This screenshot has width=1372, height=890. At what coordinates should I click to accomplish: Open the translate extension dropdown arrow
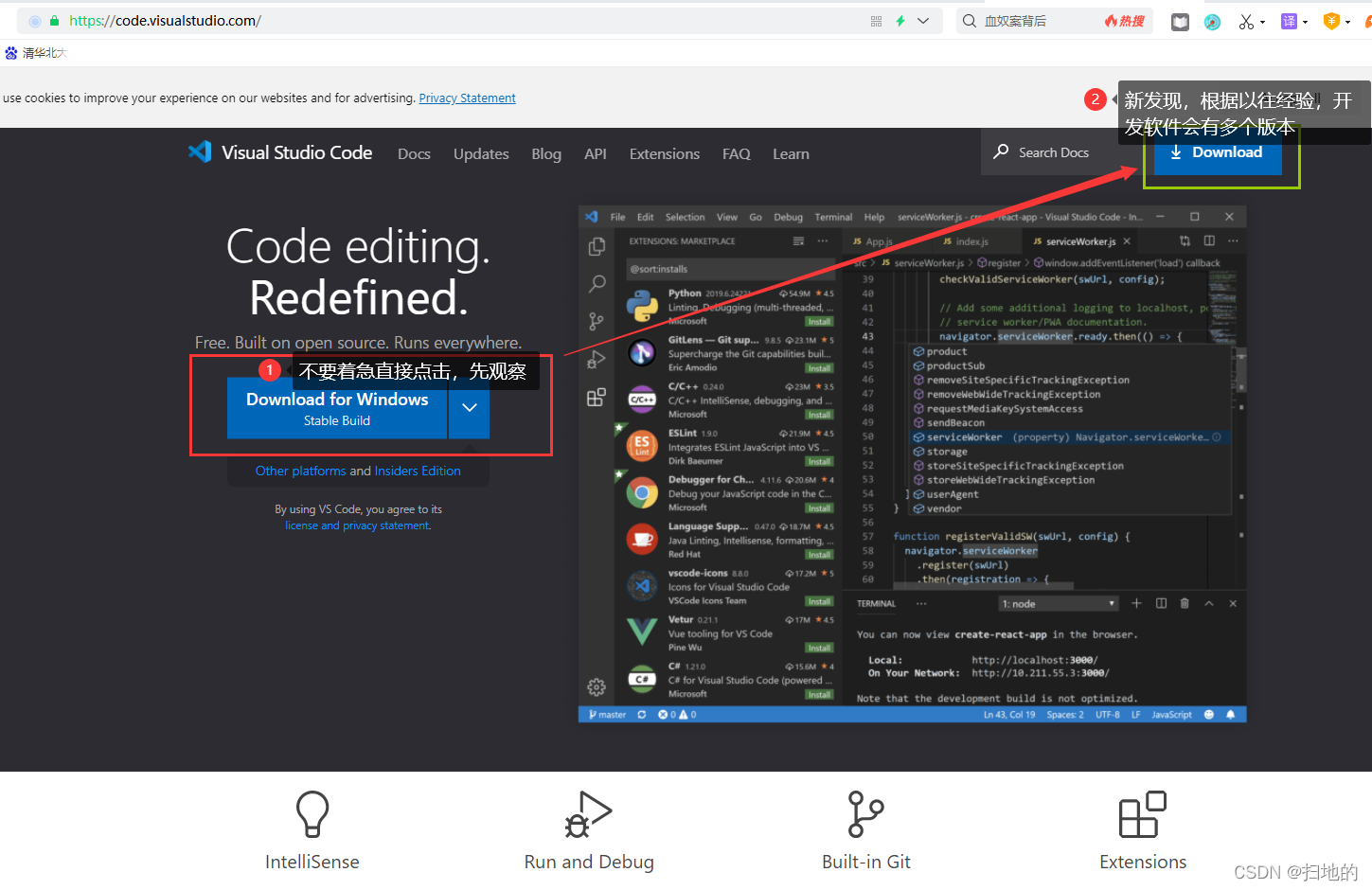(1305, 22)
